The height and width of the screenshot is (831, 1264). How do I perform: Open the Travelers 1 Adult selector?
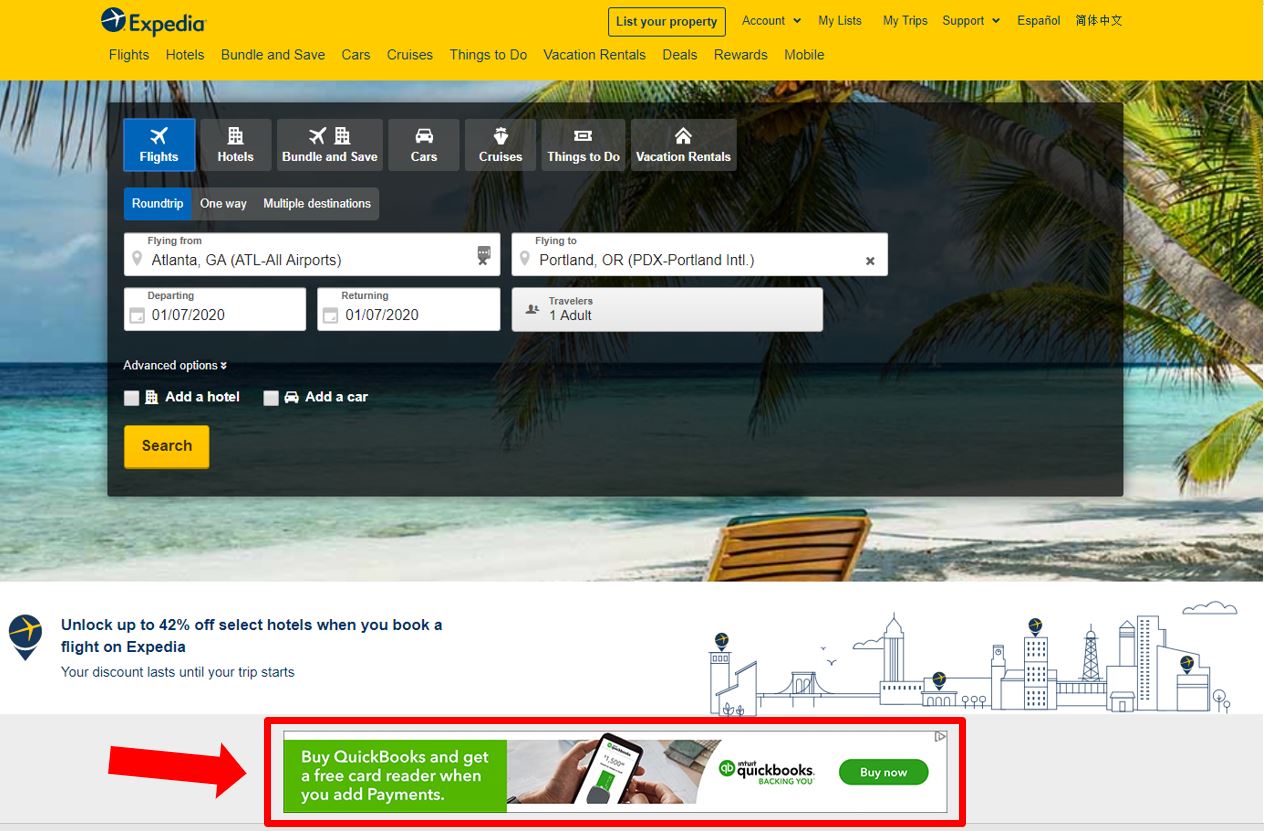pyautogui.click(x=667, y=309)
